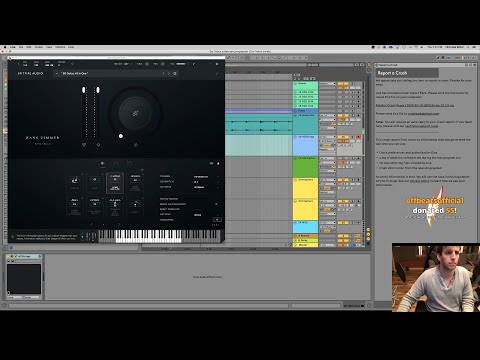Select the first articulation cell in top row
Screen dimensions: 480x360
coord(74,183)
